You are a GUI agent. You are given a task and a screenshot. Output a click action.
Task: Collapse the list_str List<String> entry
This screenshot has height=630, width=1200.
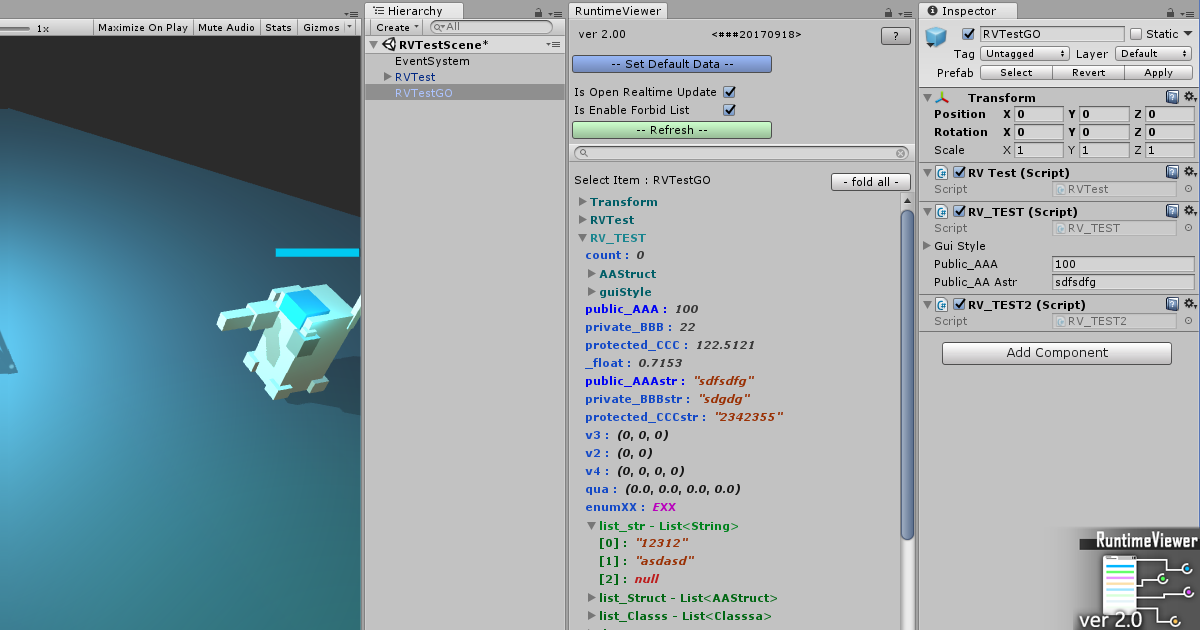coord(590,525)
